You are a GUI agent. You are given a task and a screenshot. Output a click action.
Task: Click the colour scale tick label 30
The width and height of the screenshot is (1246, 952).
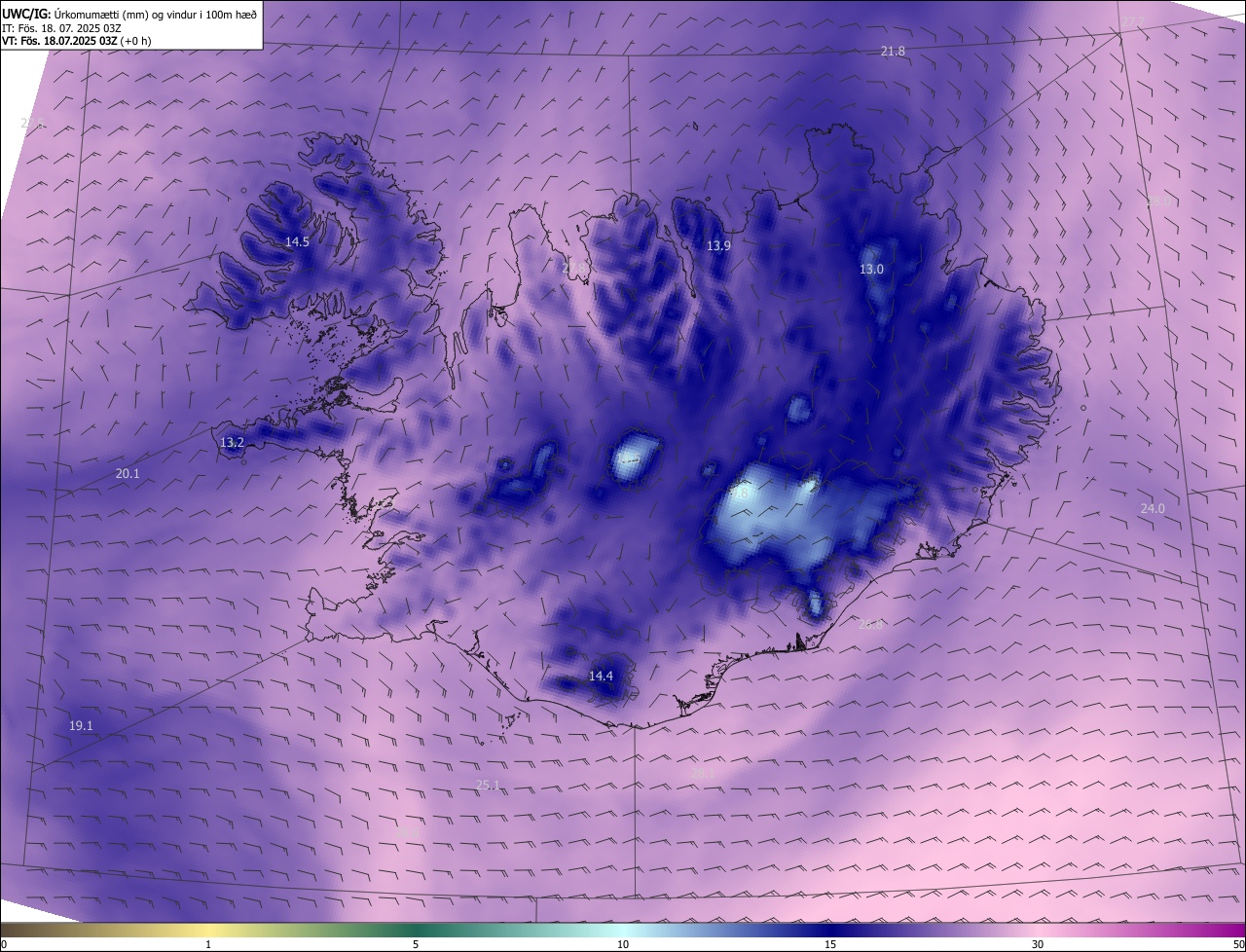[1038, 944]
